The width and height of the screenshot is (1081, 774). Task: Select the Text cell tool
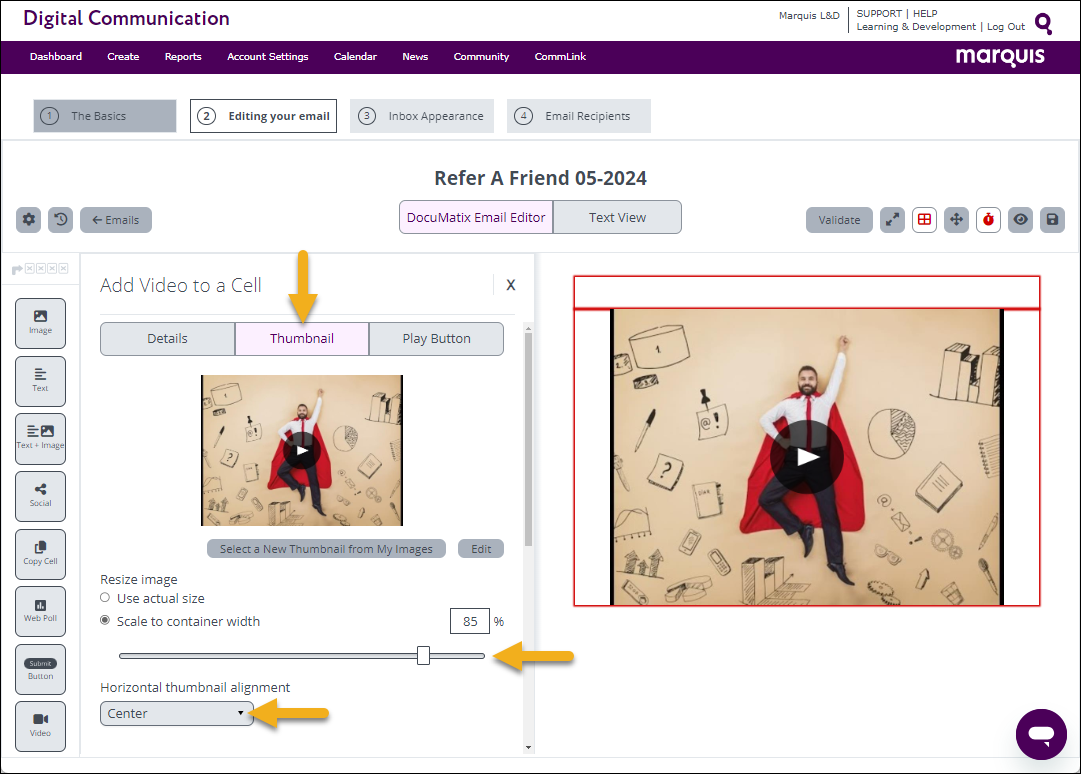41,381
